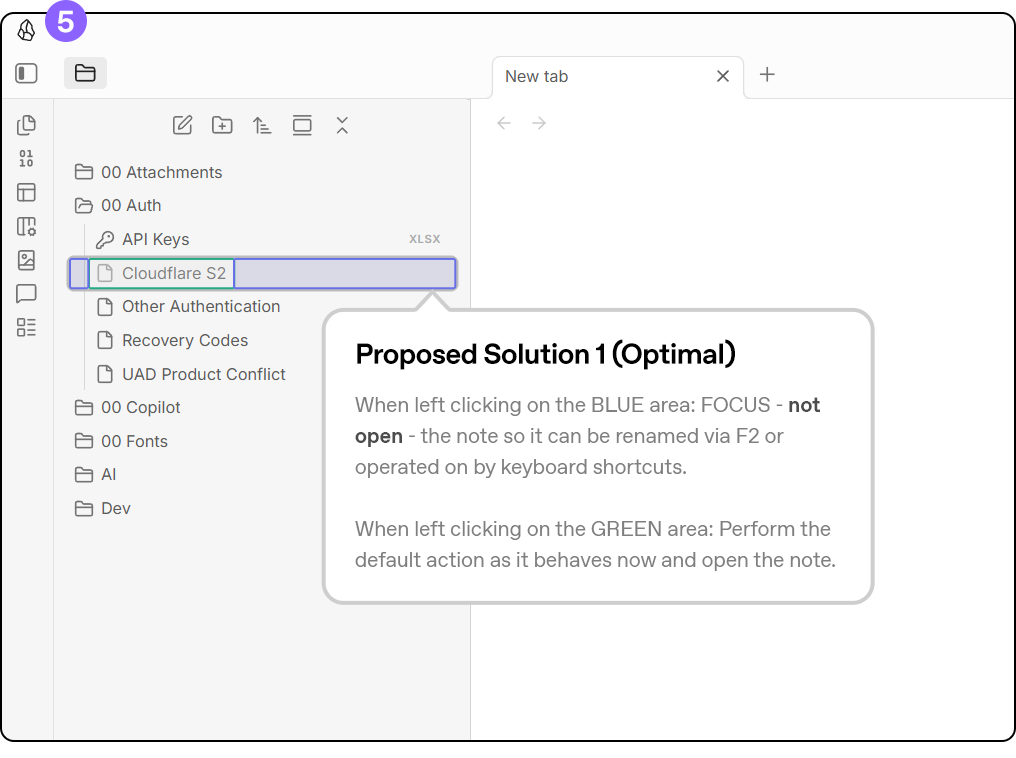This screenshot has height=758, width=1016.
Task: Click the image file ribbon icon
Action: (x=26, y=260)
